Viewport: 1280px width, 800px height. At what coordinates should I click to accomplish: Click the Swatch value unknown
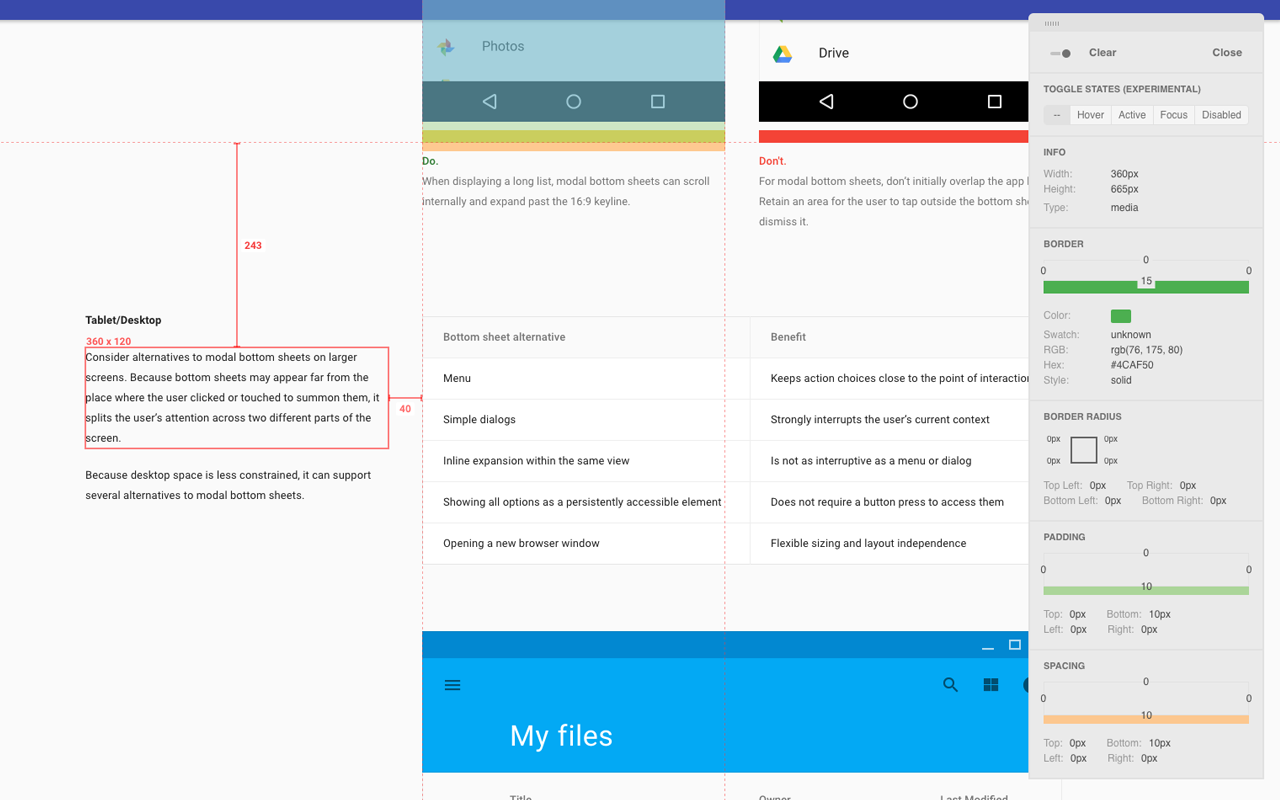pyautogui.click(x=1130, y=335)
